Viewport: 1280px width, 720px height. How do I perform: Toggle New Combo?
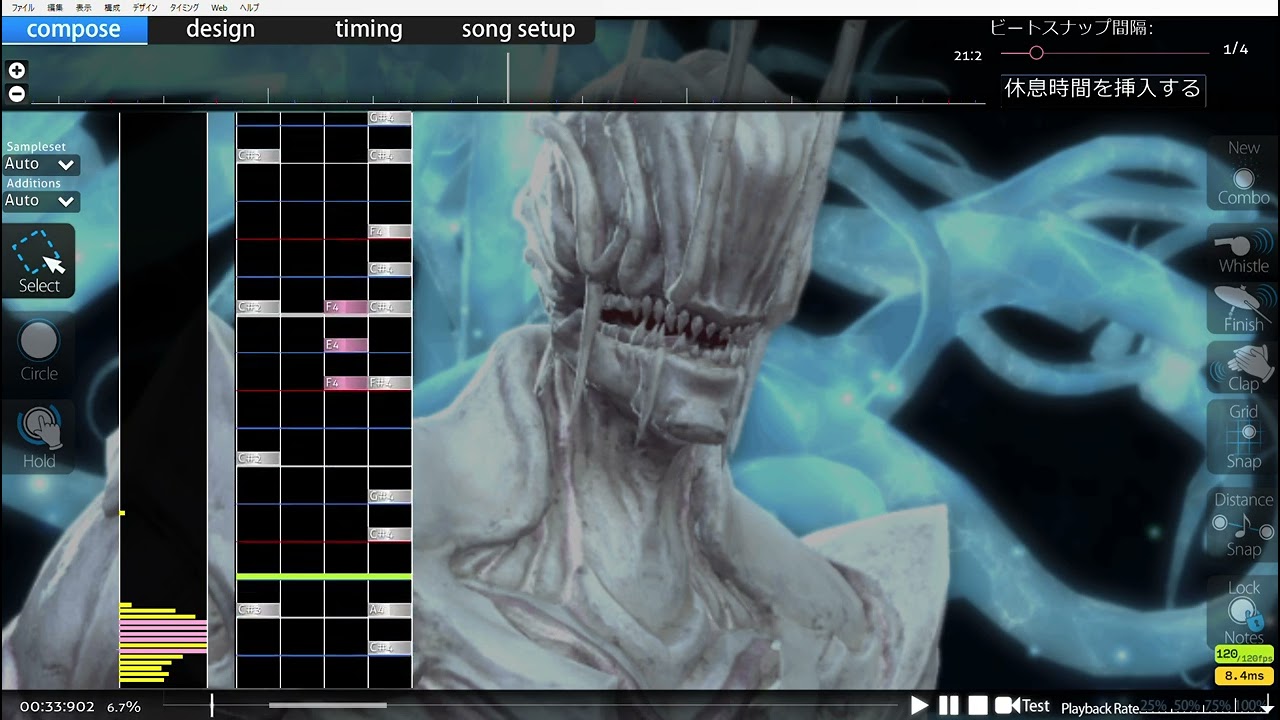click(1243, 173)
